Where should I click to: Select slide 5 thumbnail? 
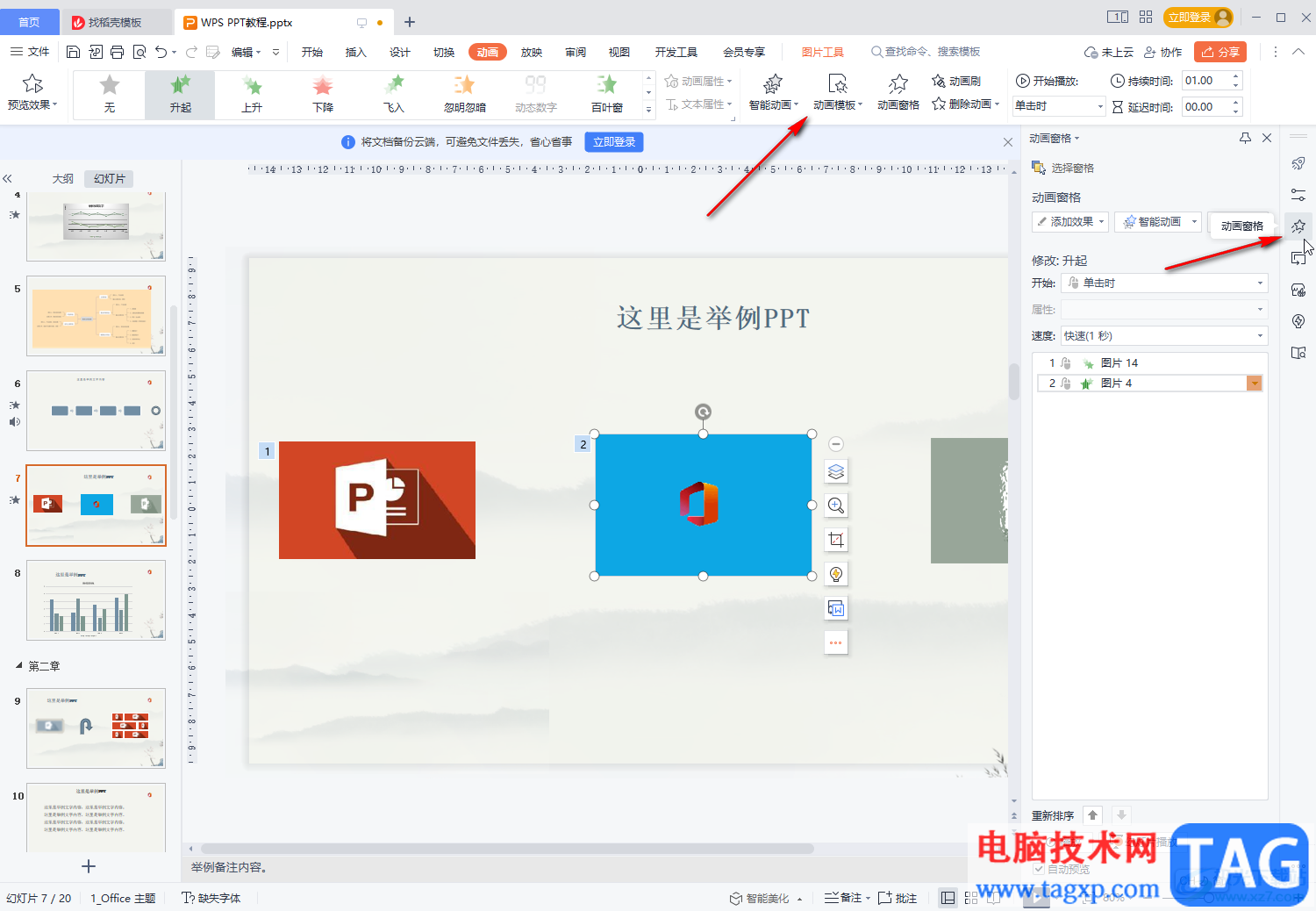[x=96, y=316]
